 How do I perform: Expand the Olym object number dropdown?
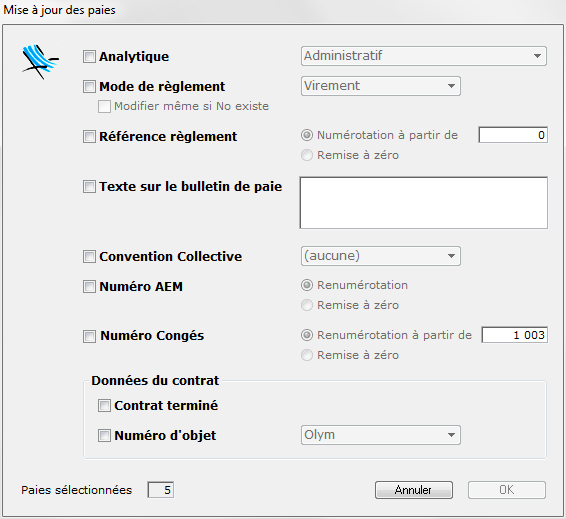[381, 435]
